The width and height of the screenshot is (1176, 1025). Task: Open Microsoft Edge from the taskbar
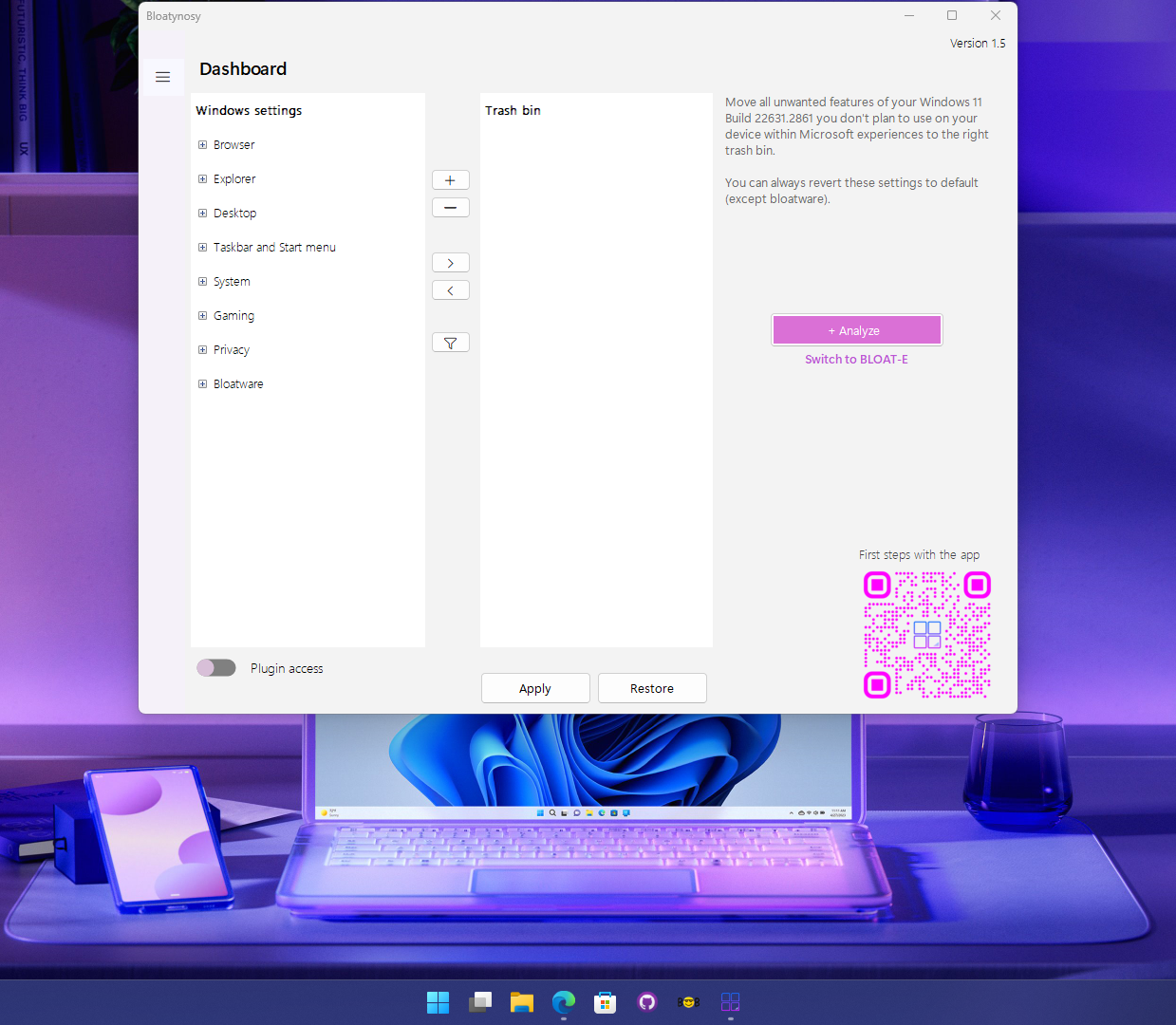pos(564,1002)
